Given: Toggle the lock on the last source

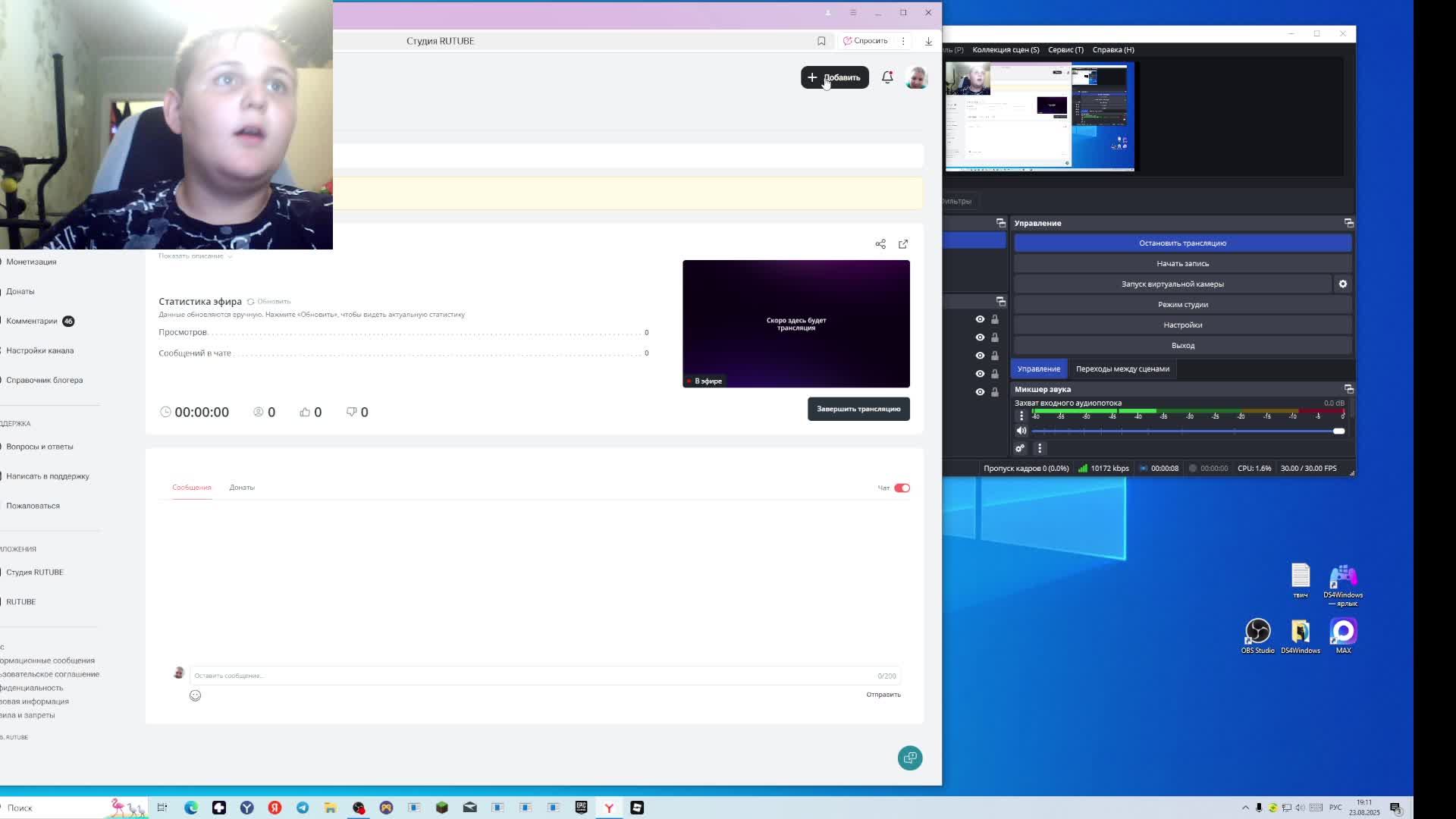Looking at the screenshot, I should [x=995, y=392].
